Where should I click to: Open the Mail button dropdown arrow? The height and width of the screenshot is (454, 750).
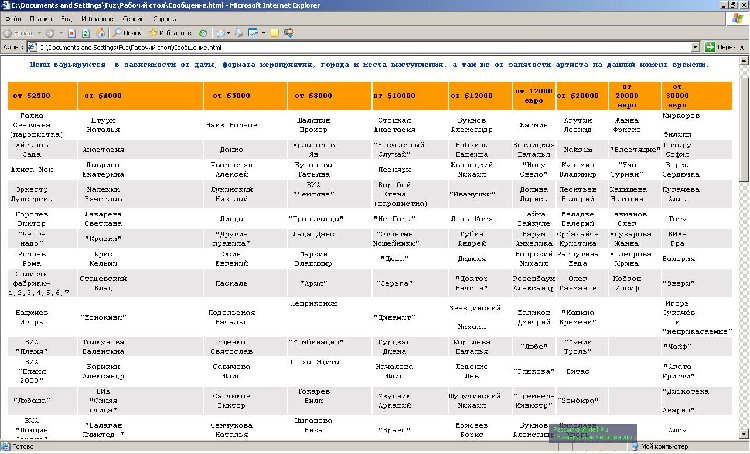(228, 33)
